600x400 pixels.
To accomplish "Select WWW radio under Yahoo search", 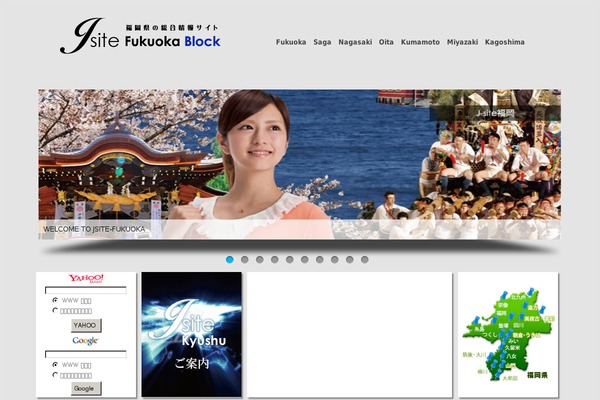I will (x=54, y=300).
